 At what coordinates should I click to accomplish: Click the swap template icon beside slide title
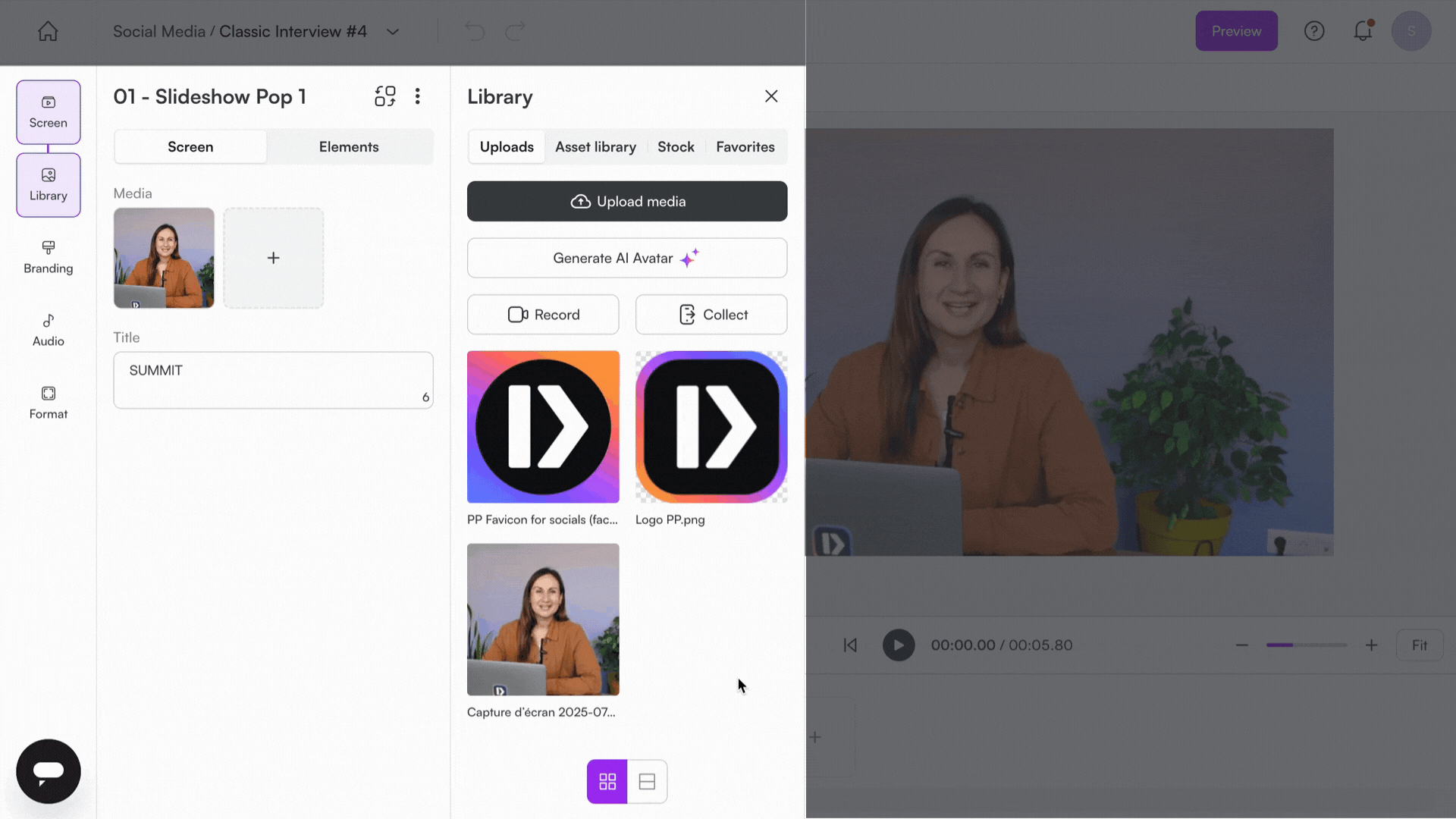pyautogui.click(x=385, y=96)
